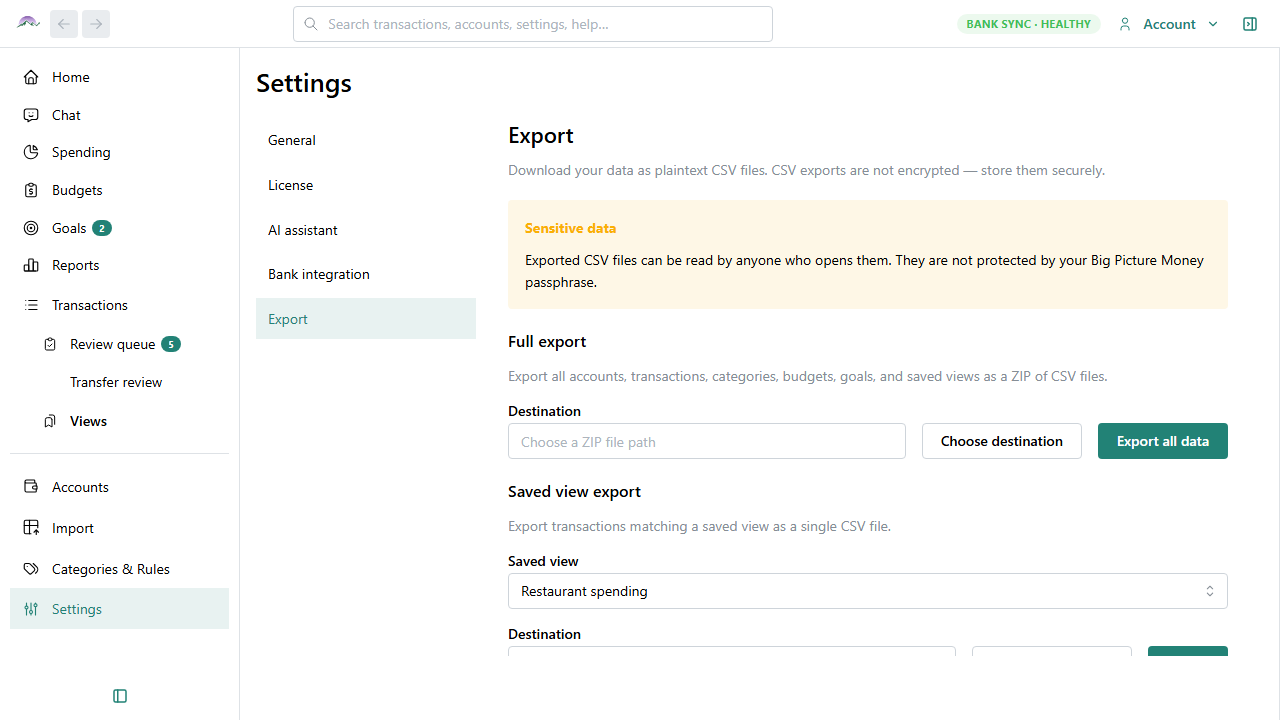Viewport: 1280px width, 720px height.
Task: Open Accounts in the sidebar
Action: click(x=119, y=487)
